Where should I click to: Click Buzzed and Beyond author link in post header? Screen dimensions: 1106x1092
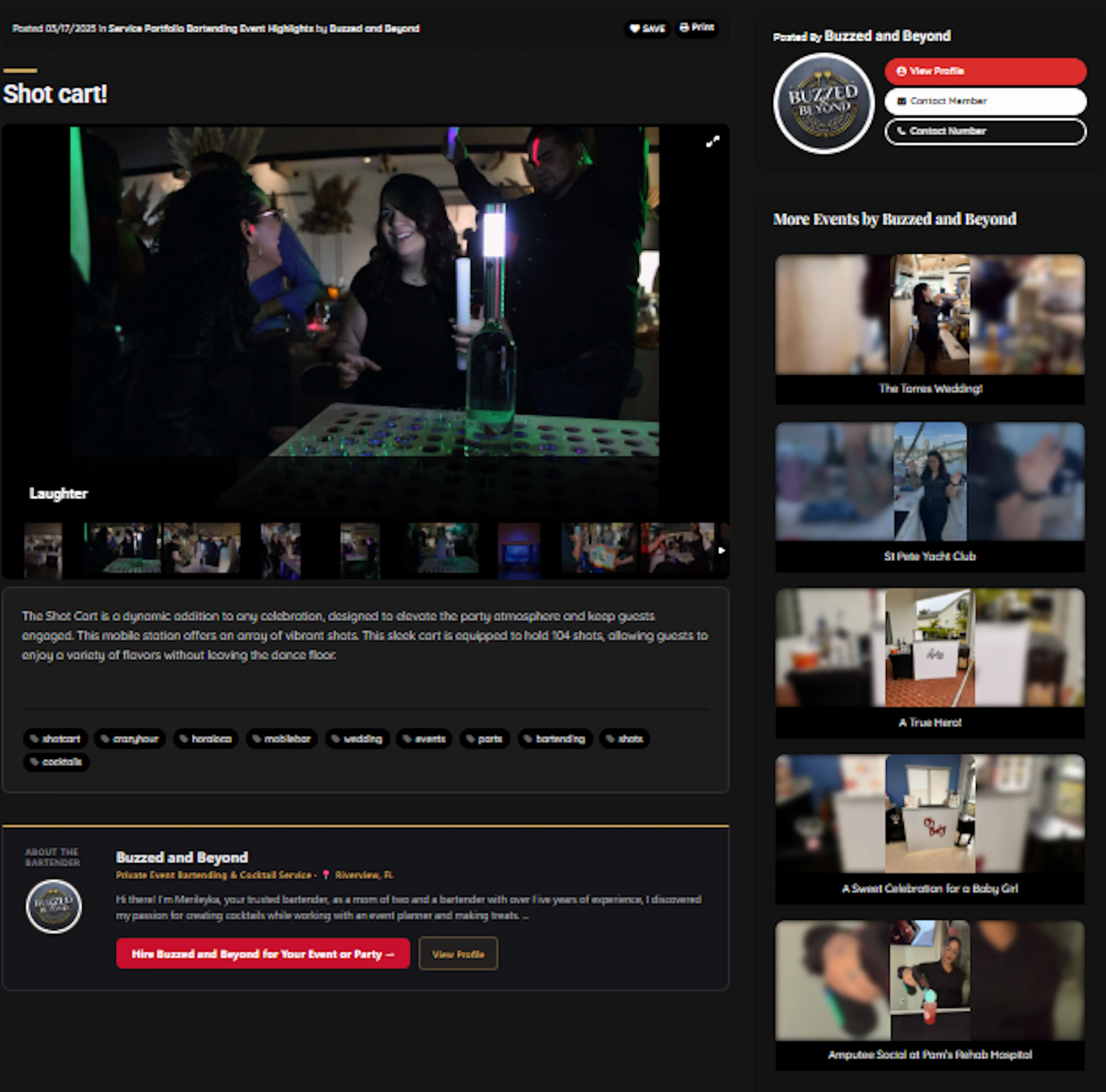[x=374, y=29]
